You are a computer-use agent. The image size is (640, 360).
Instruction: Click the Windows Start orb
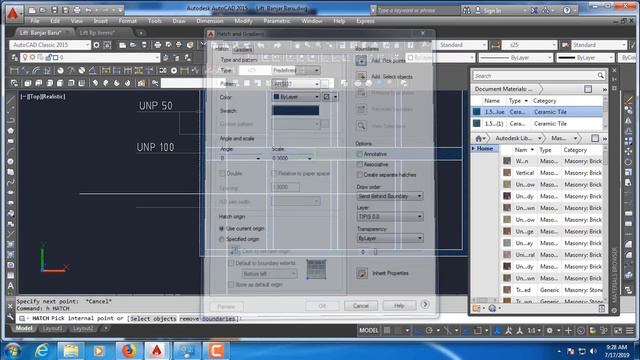tap(12, 351)
